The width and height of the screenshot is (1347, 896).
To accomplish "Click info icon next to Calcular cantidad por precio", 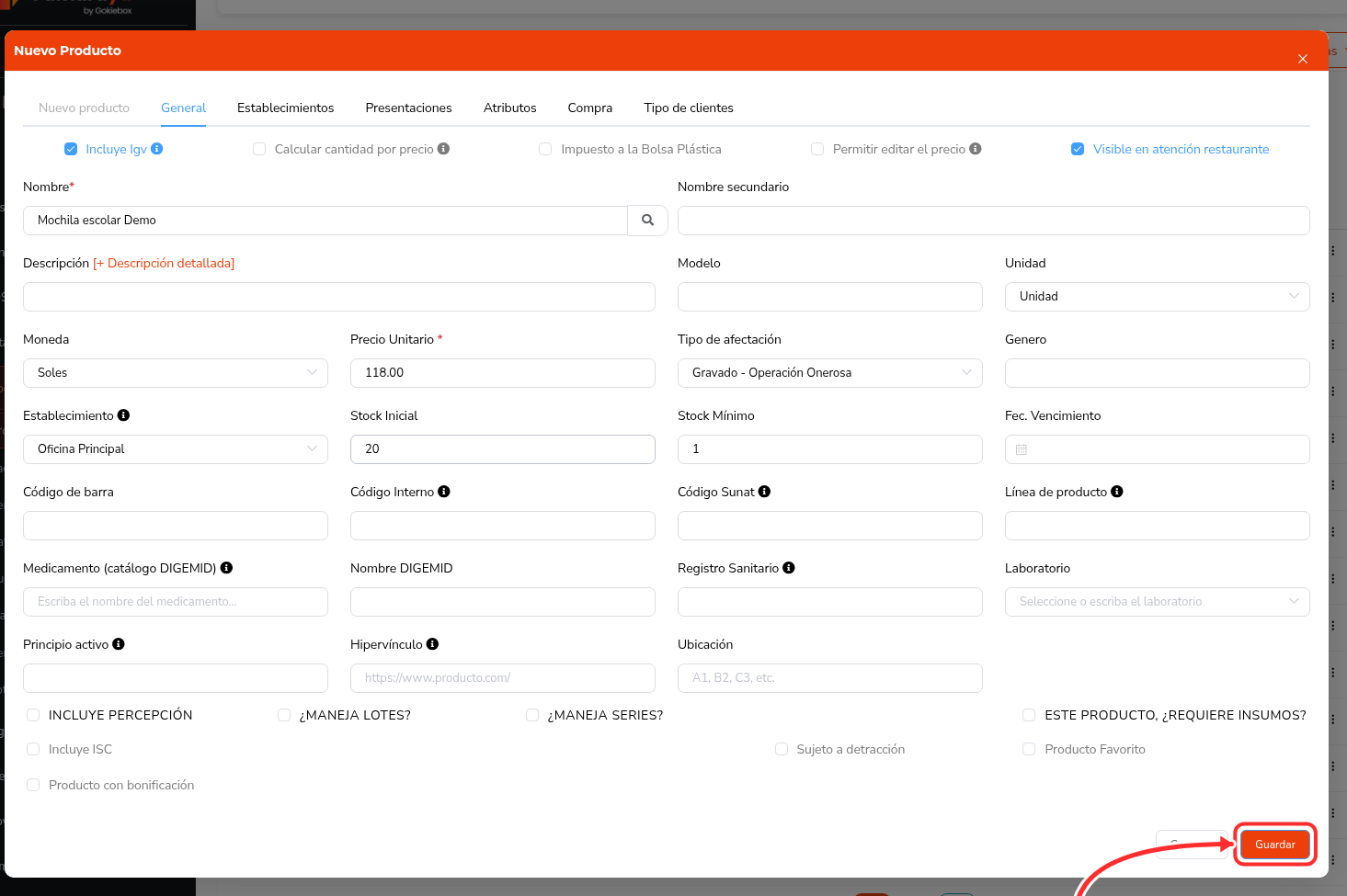I will pos(443,149).
